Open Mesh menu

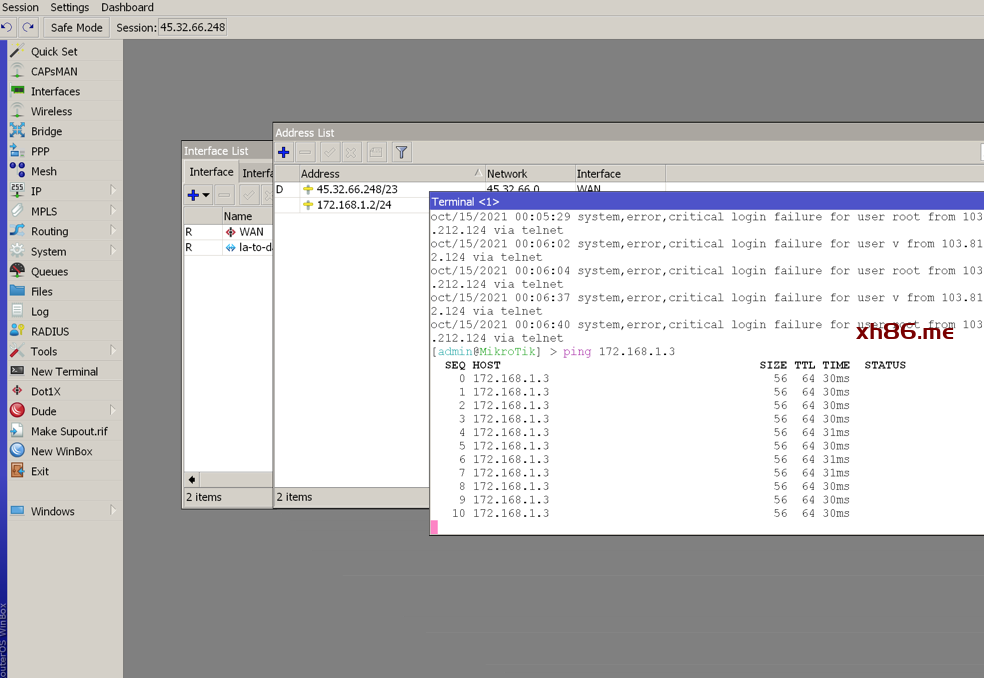(44, 171)
